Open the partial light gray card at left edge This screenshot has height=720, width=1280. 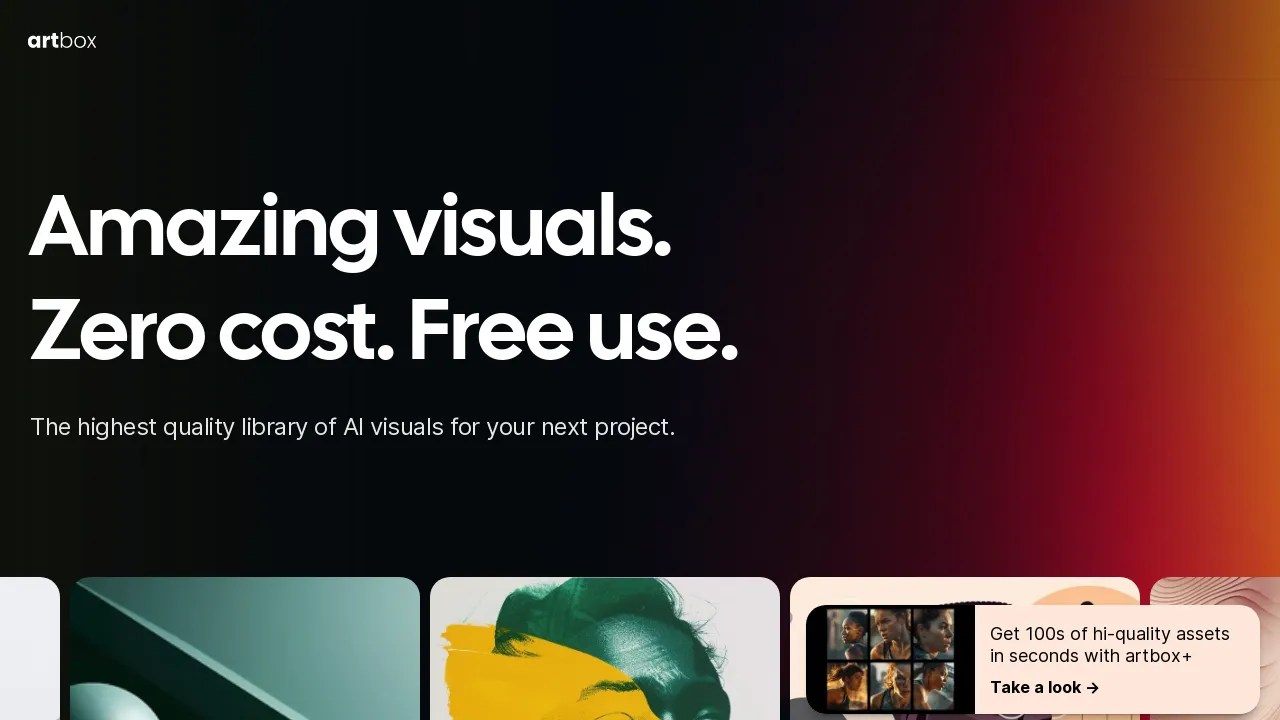[x=30, y=648]
